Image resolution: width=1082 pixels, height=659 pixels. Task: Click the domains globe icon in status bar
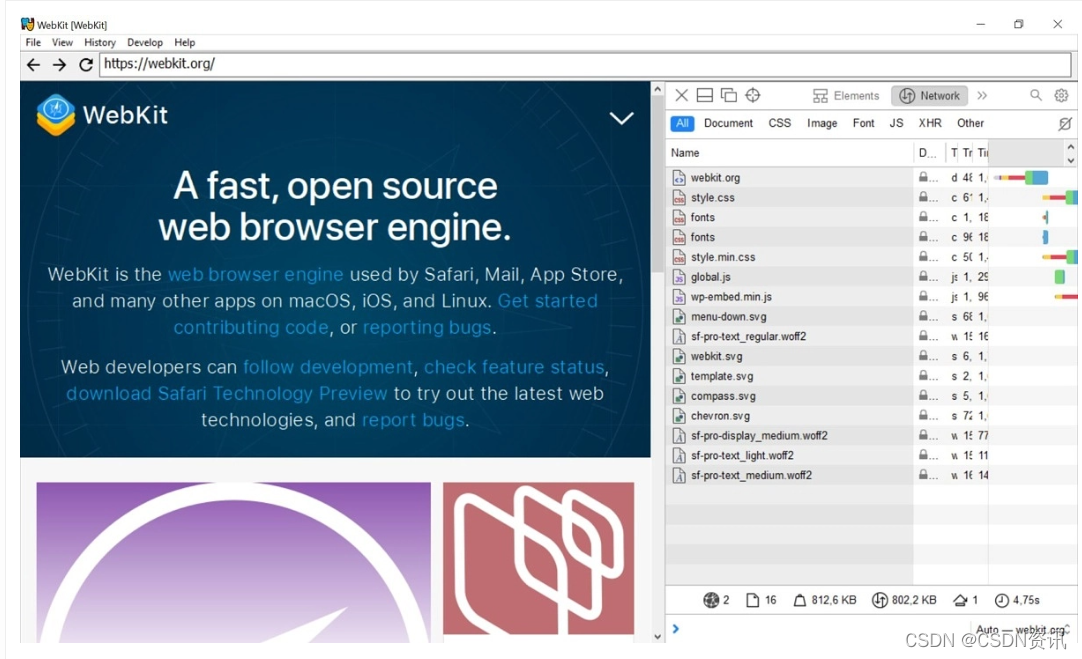coord(711,600)
